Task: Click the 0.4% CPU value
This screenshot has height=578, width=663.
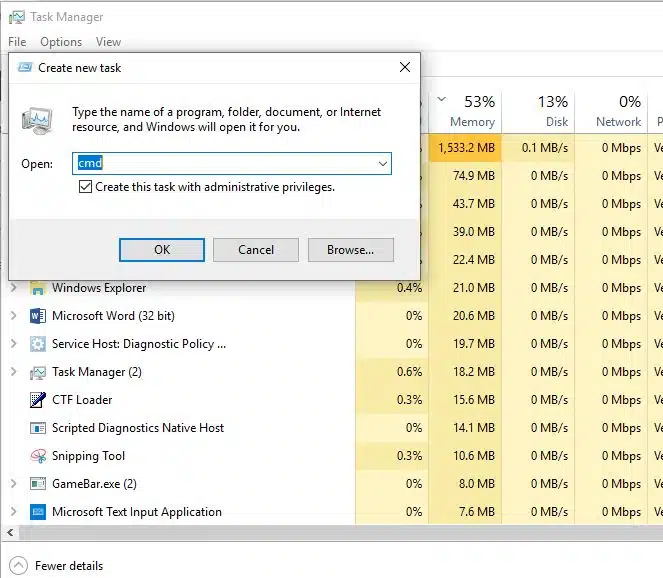Action: tap(409, 288)
